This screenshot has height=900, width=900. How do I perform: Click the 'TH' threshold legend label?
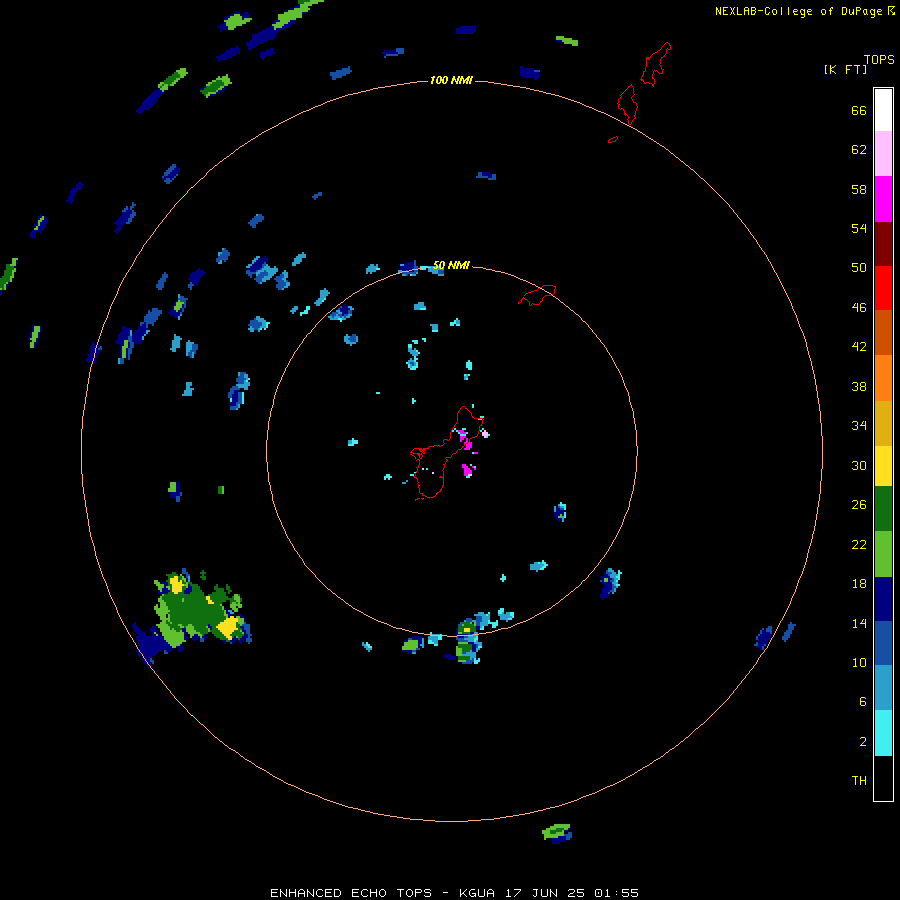pos(859,780)
